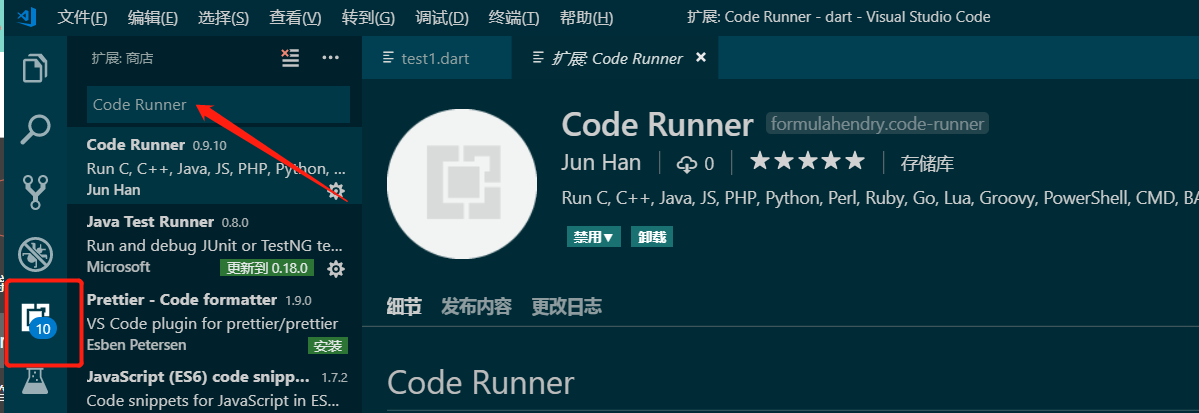Click the formulahendry.code-runner identifier

tap(877, 123)
